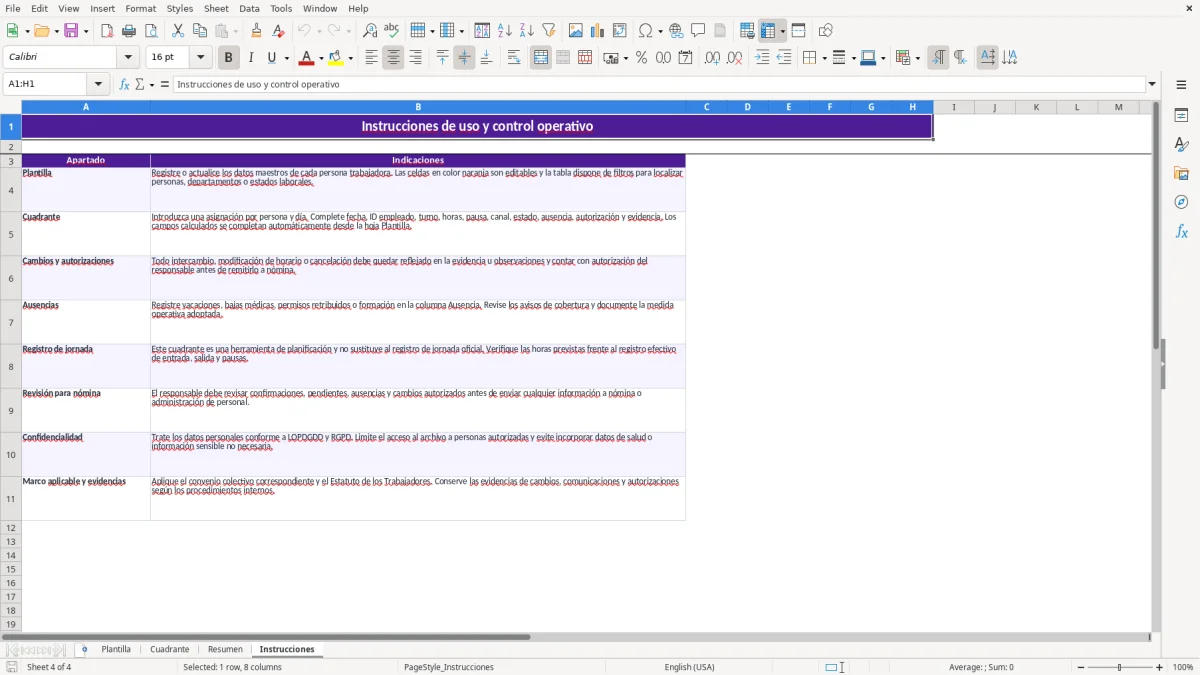Open underline style dropdown arrow
This screenshot has width=1200, height=675.
point(286,58)
